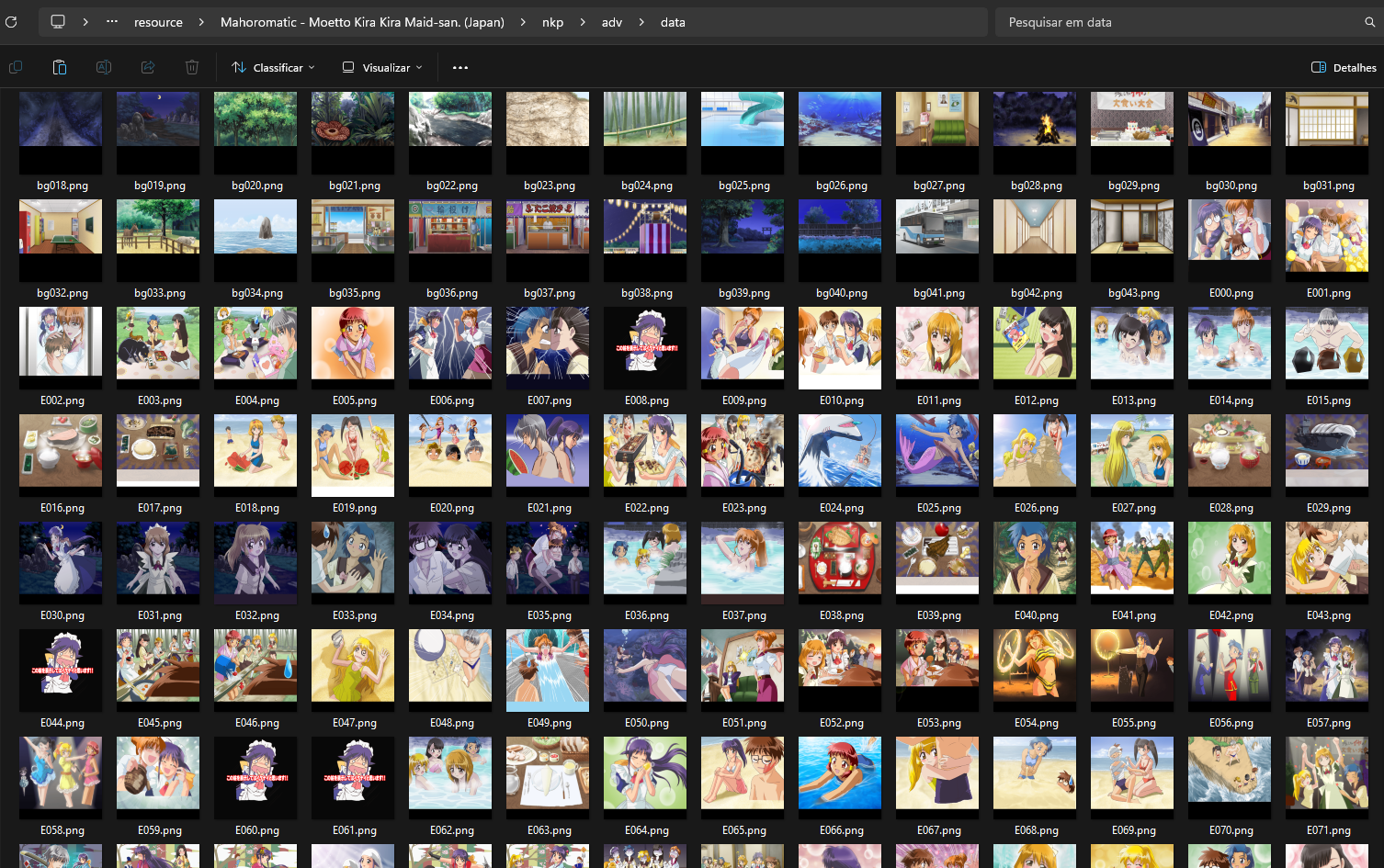Viewport: 1384px width, 868px height.
Task: Toggle the Detalhes details pane
Action: [1344, 68]
